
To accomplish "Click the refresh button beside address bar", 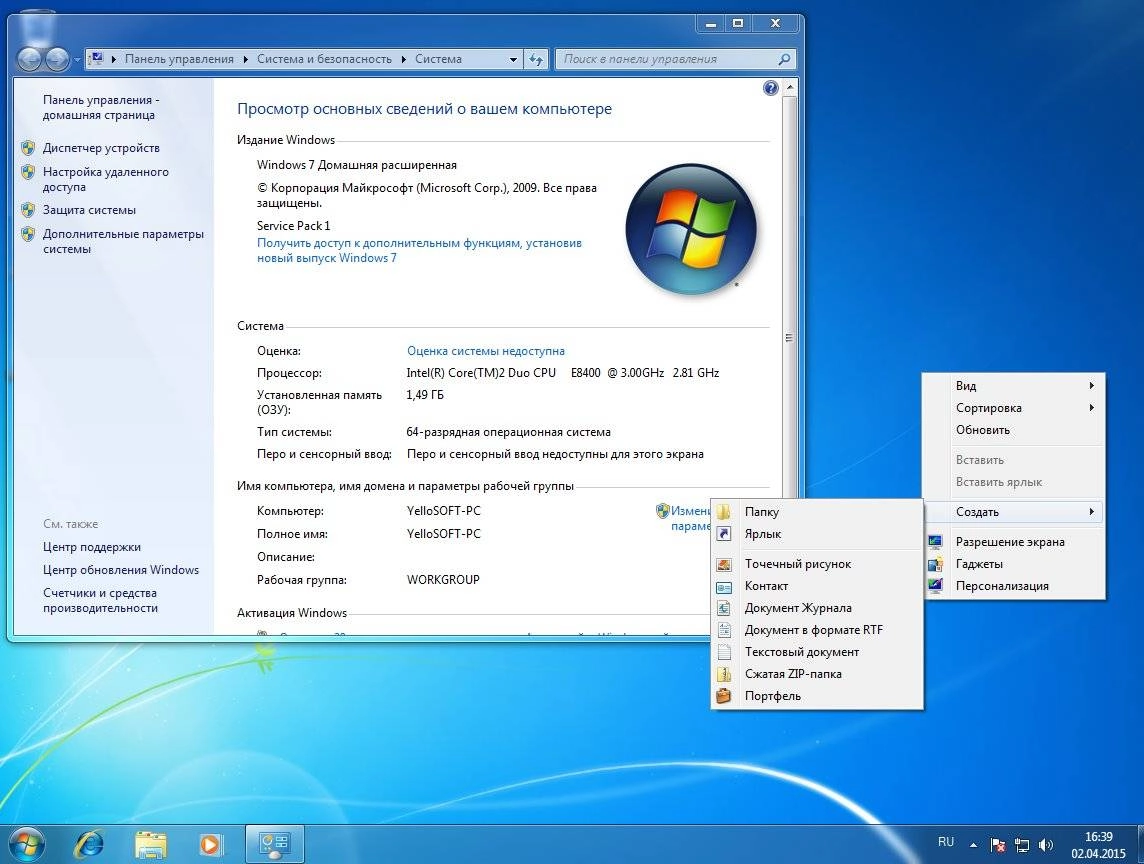I will (536, 59).
